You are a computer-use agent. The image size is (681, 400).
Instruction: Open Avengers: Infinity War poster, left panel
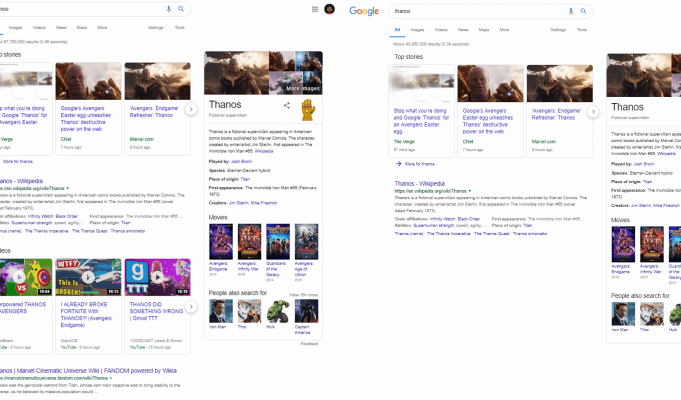pos(249,242)
